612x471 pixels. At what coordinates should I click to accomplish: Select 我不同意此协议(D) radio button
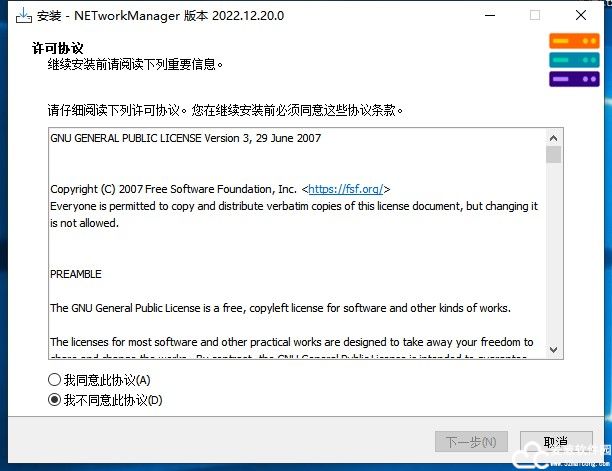(x=54, y=400)
